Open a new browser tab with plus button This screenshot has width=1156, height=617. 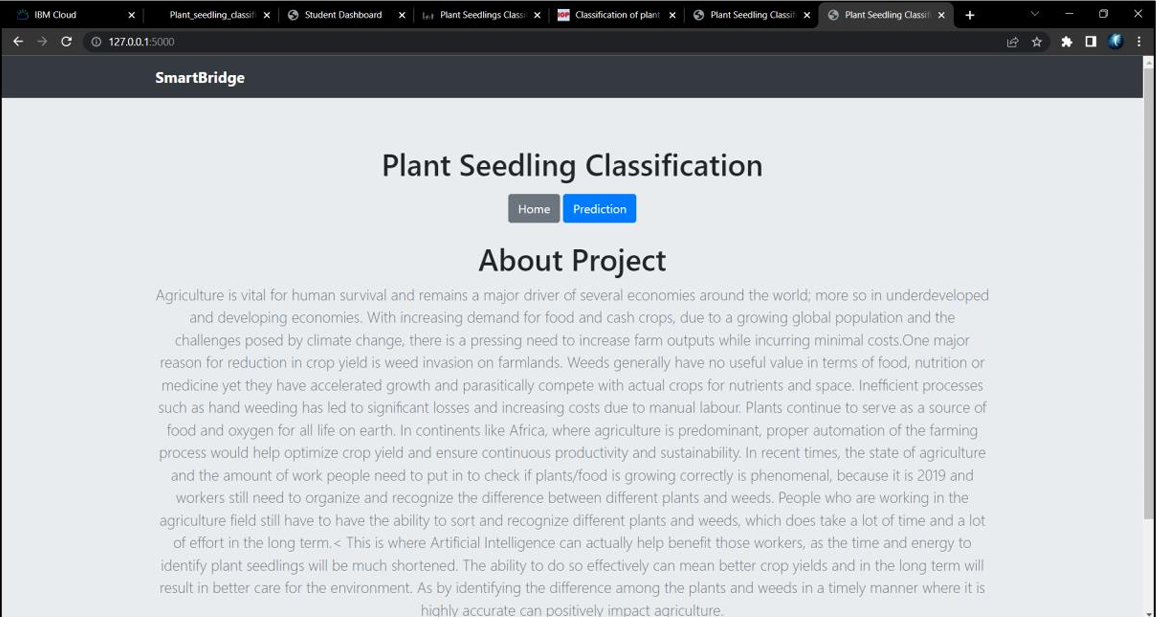point(970,14)
